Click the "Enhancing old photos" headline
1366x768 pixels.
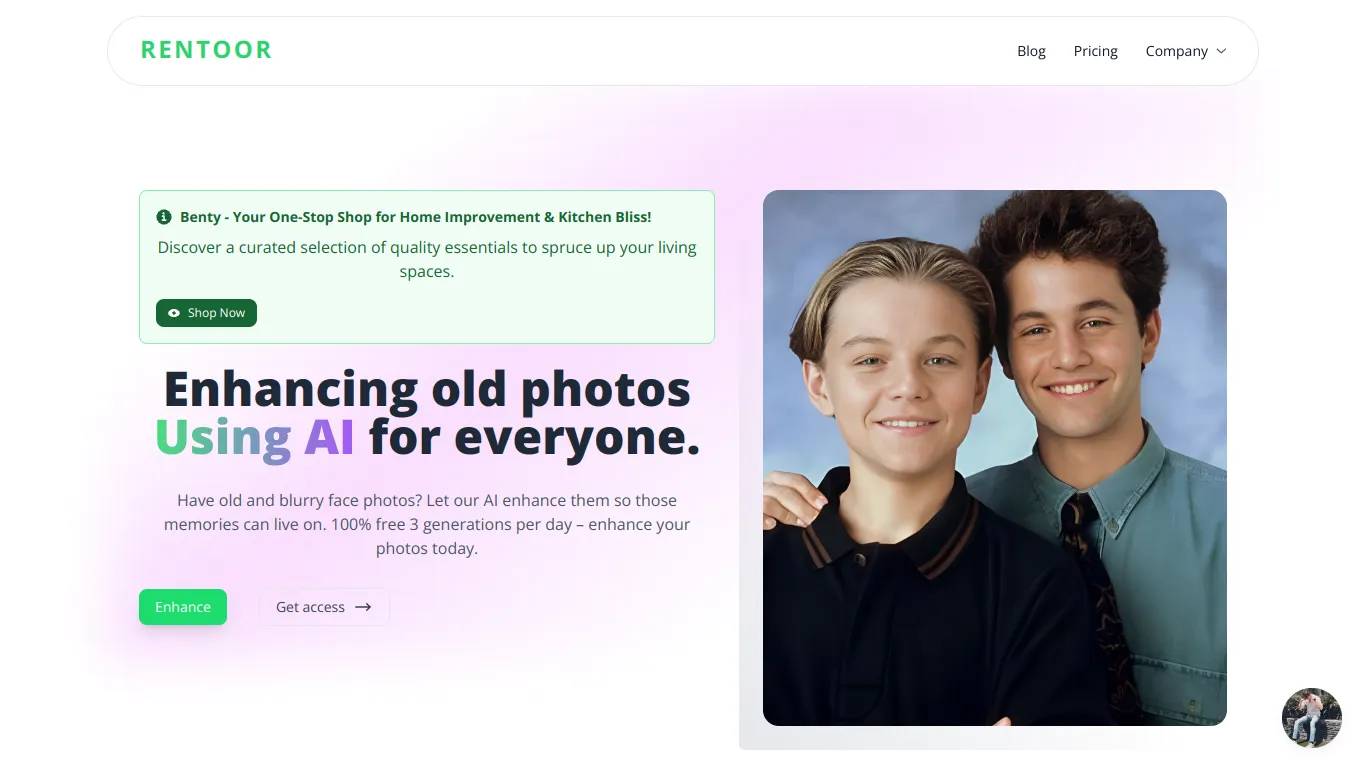point(427,389)
